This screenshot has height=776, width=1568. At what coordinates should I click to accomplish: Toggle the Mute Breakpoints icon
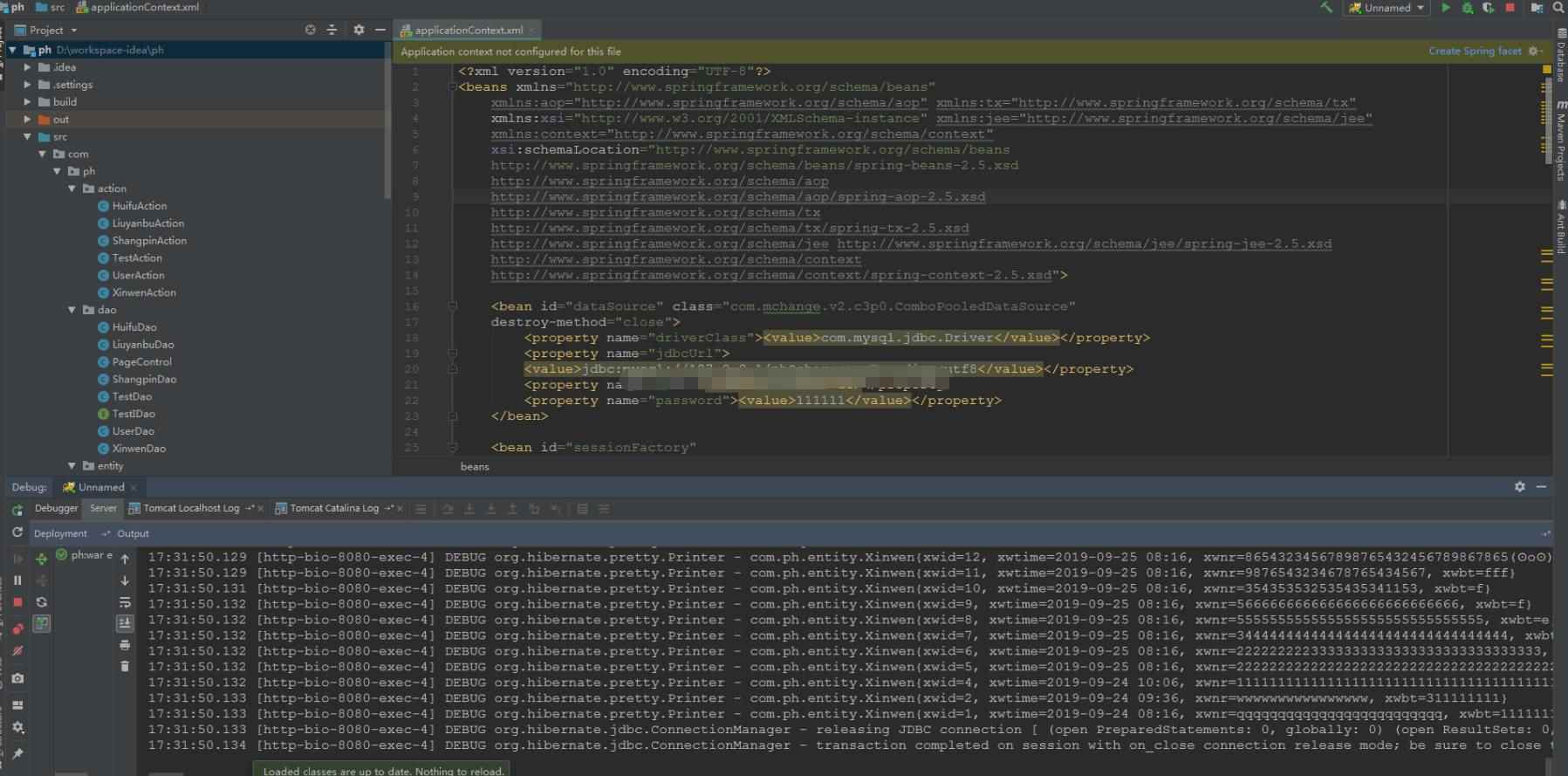coord(17,651)
